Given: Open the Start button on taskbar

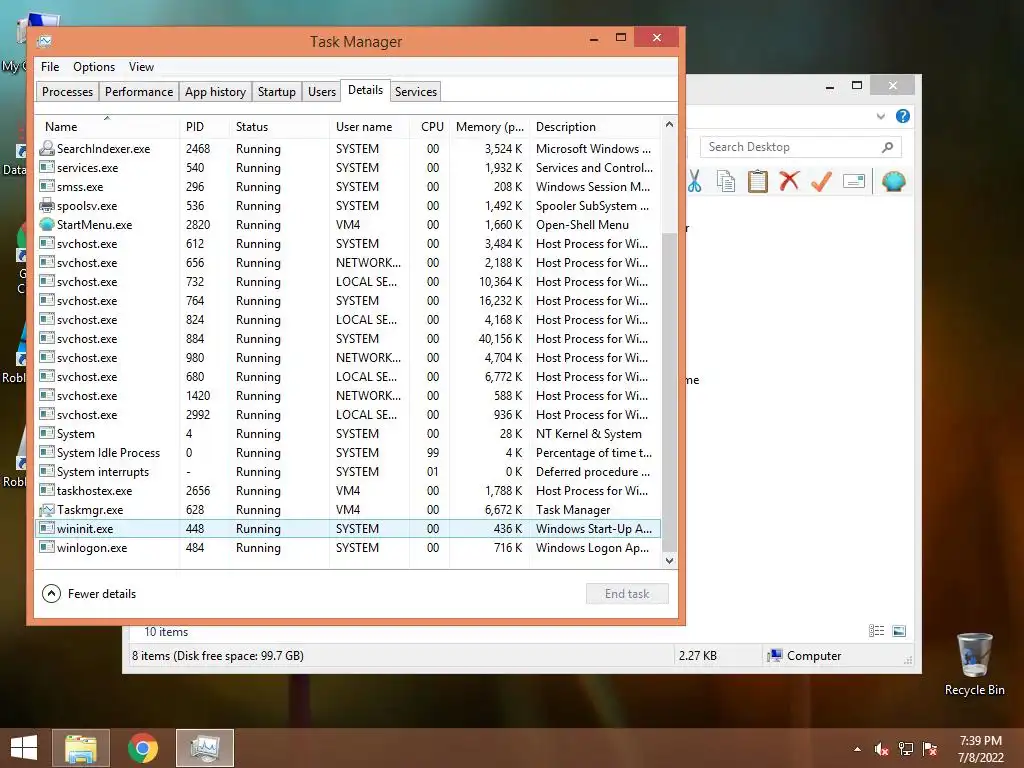Looking at the screenshot, I should [24, 748].
